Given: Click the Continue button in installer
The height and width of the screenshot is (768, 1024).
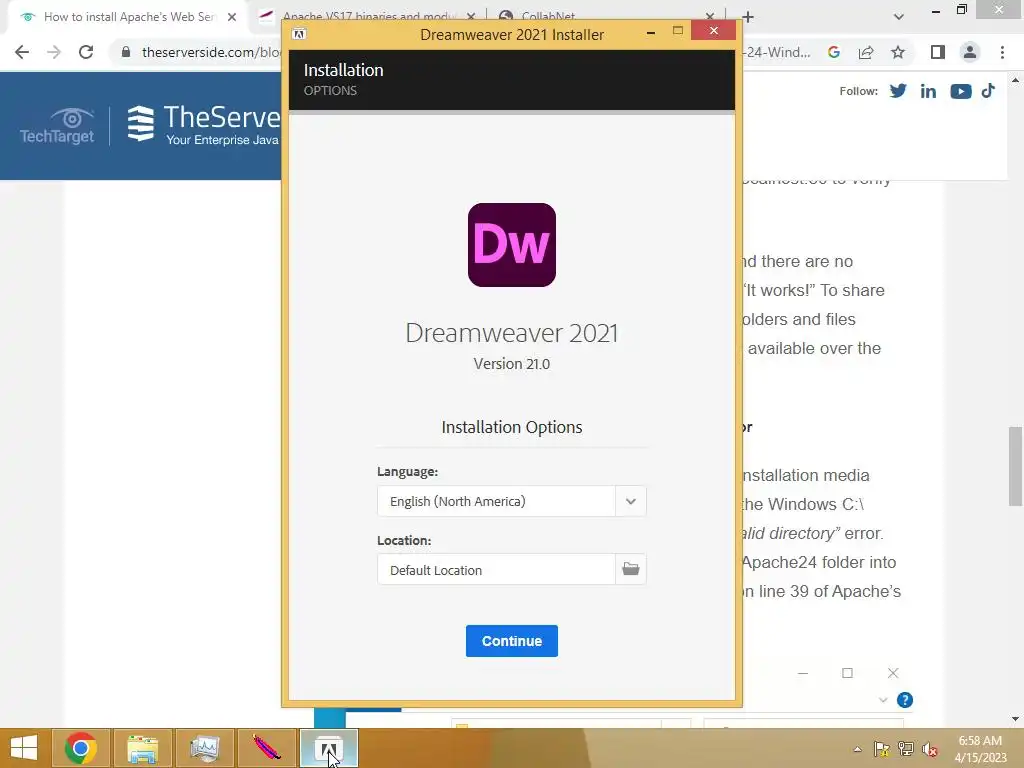Looking at the screenshot, I should tap(511, 641).
